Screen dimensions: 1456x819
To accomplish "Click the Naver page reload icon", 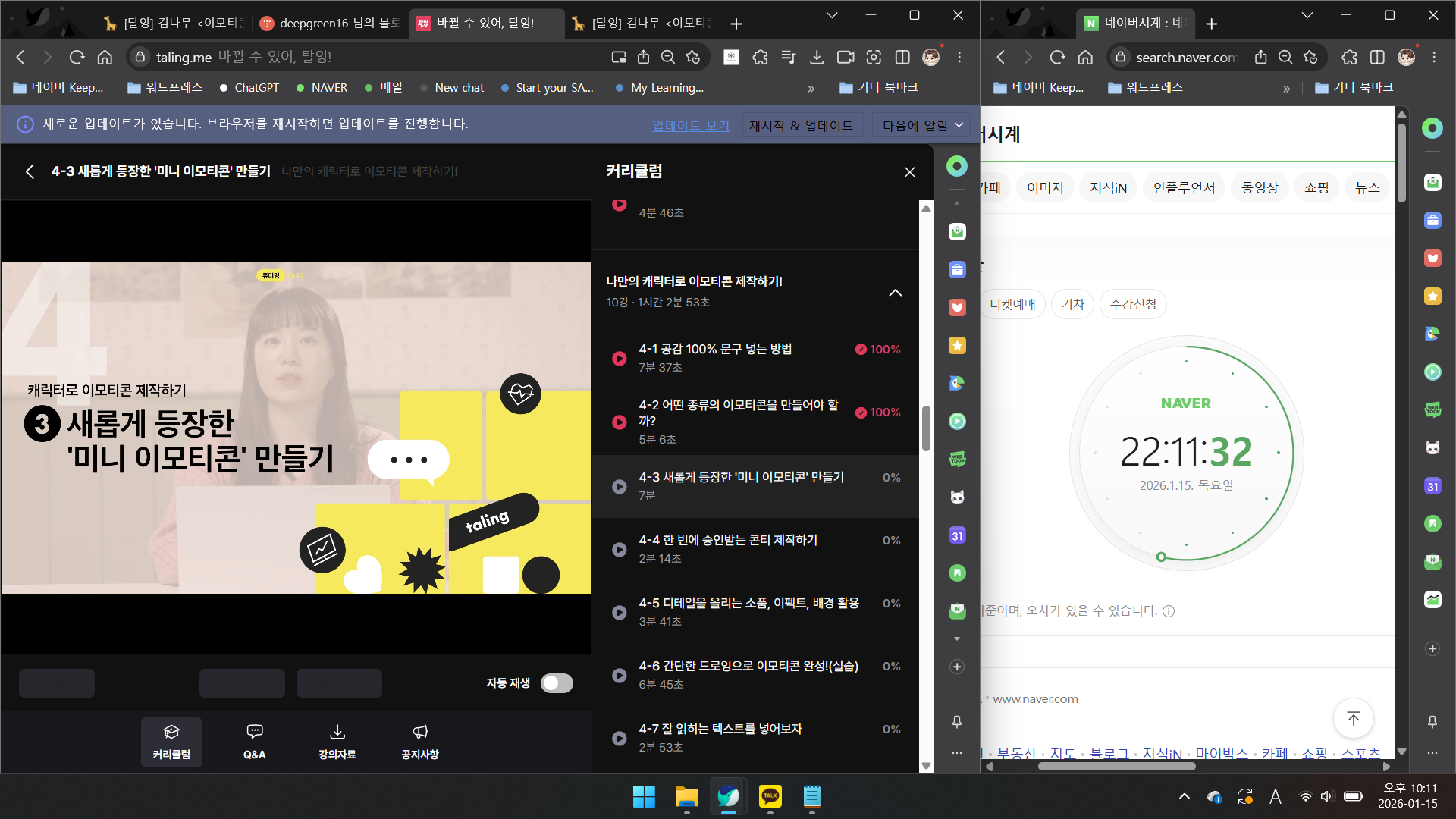I will coord(1057,57).
